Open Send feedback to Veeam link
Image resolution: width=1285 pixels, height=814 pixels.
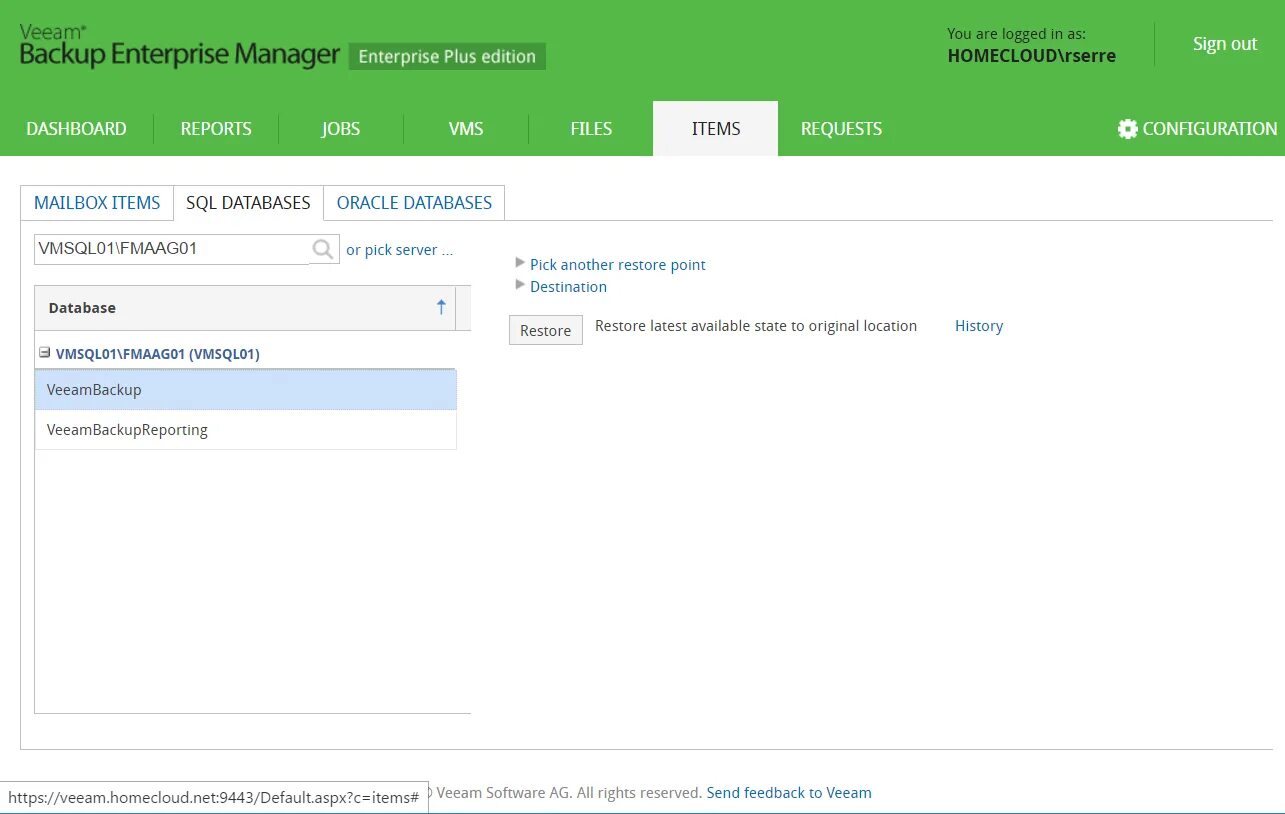pos(789,793)
